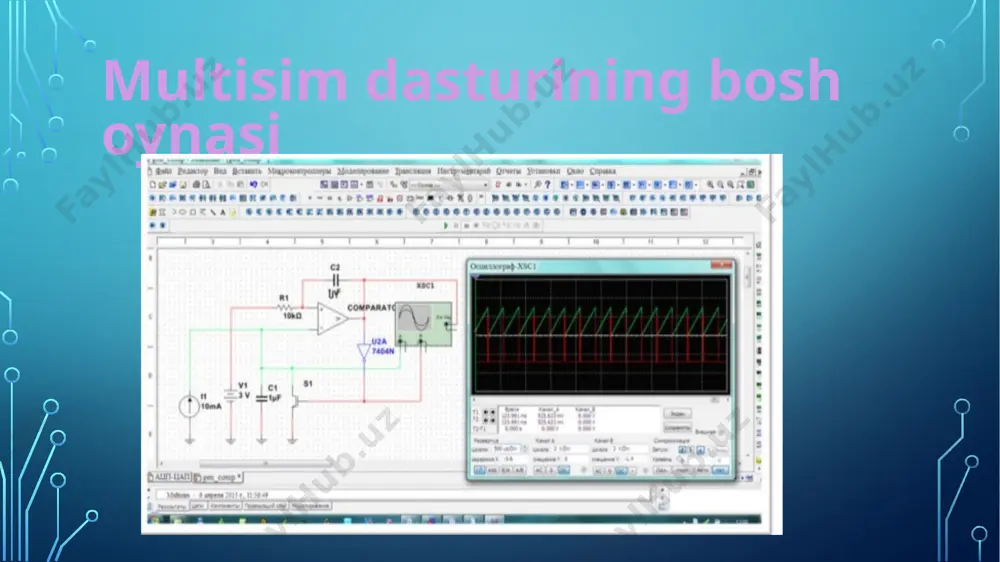The height and width of the screenshot is (562, 1000).
Task: Start simulation with the green Run icon
Action: tap(445, 225)
